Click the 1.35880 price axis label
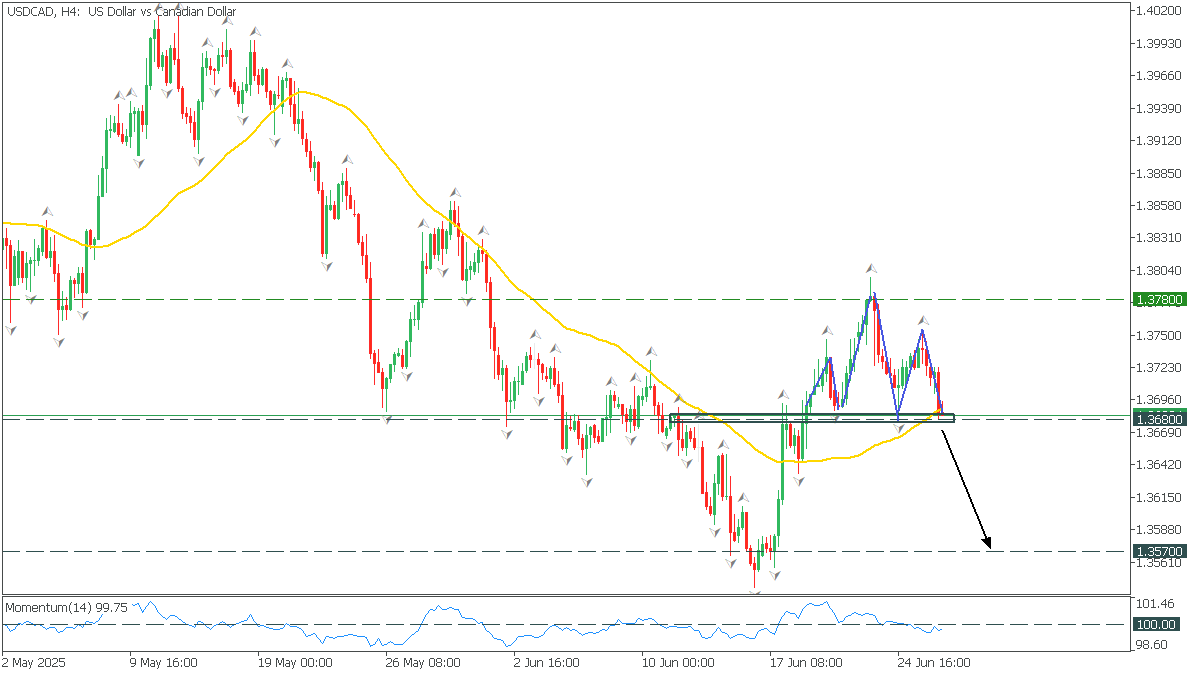 point(1161,529)
